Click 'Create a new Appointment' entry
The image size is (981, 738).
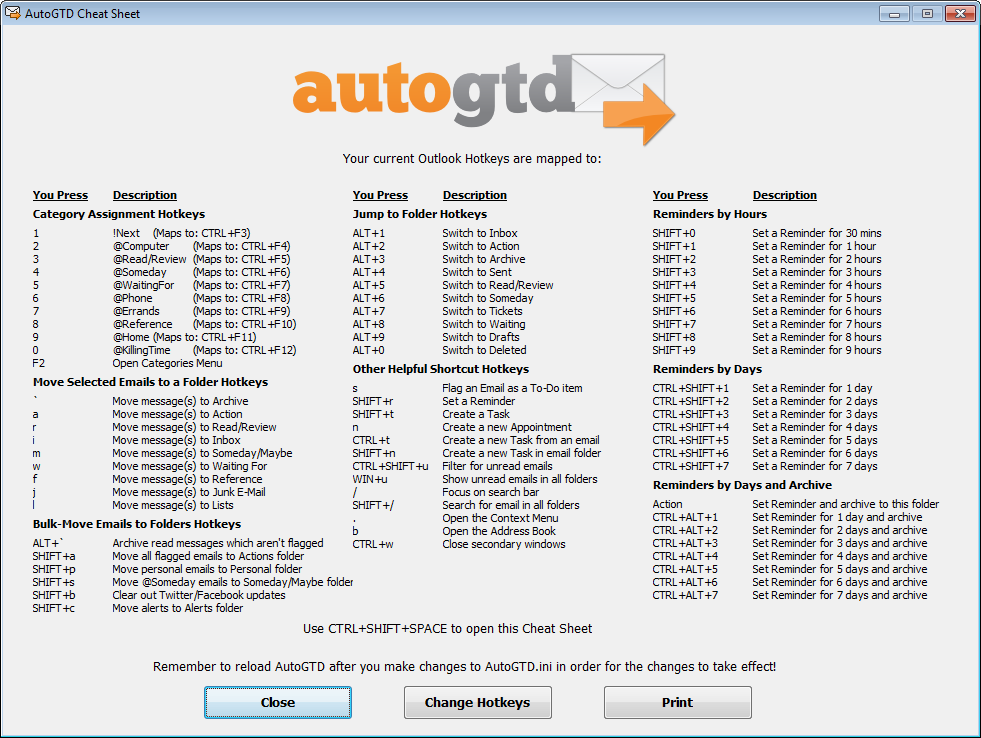pyautogui.click(x=507, y=427)
